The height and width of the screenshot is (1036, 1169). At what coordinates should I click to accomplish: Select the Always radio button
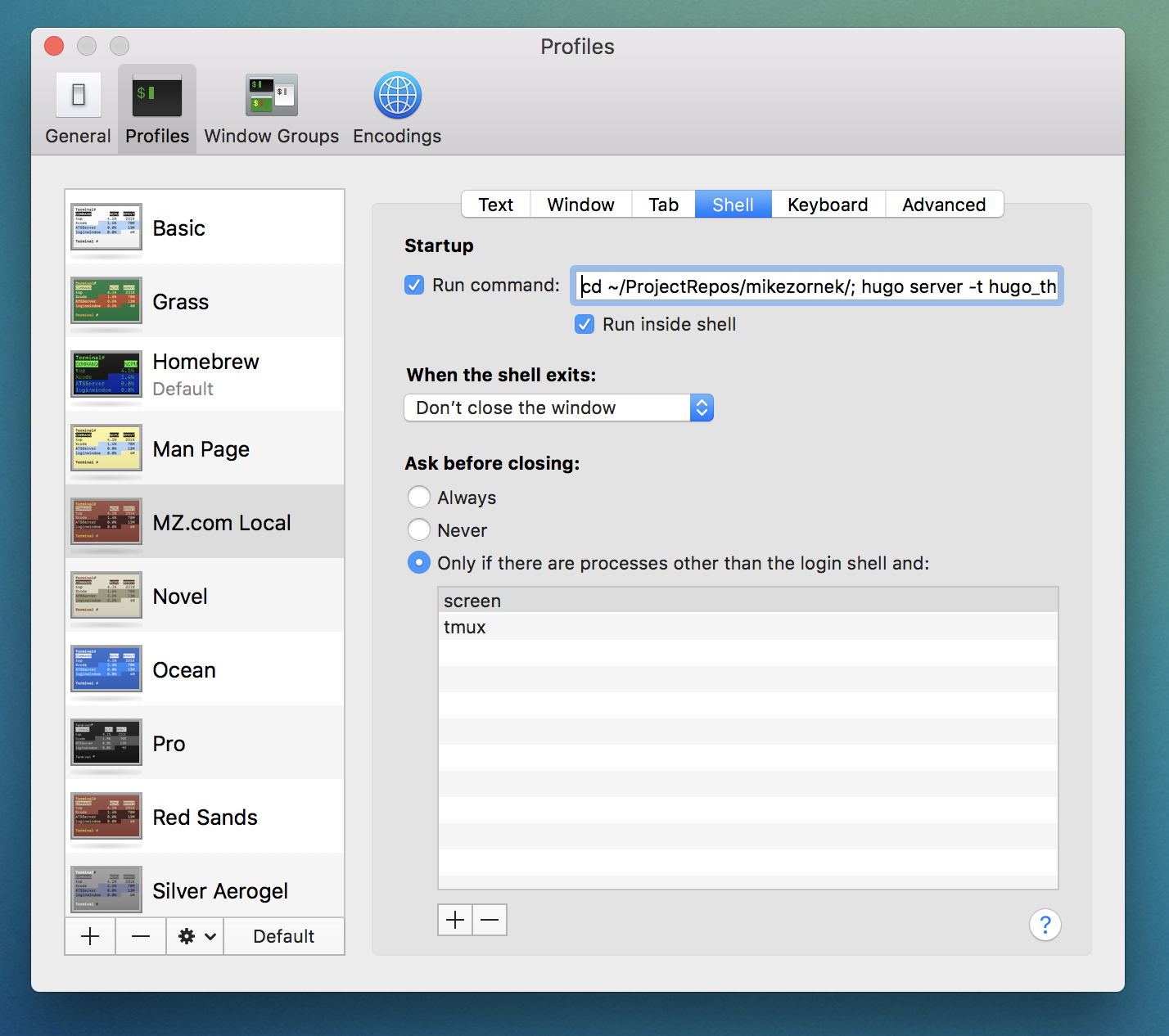coord(419,497)
